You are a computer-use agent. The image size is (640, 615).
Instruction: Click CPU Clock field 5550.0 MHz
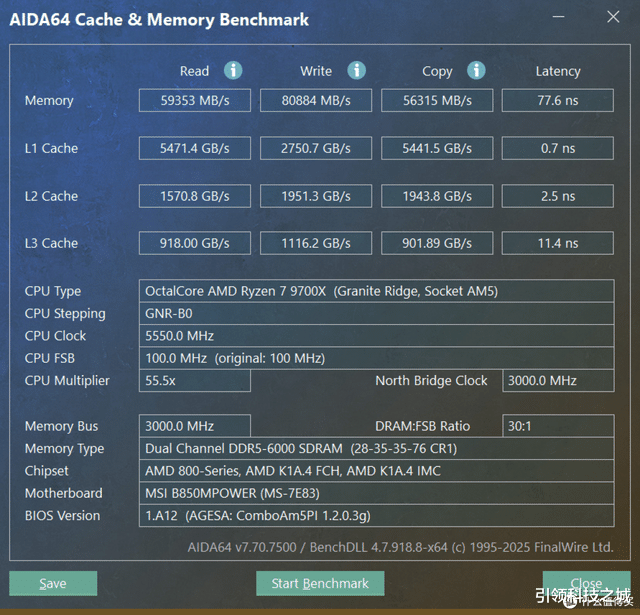376,336
